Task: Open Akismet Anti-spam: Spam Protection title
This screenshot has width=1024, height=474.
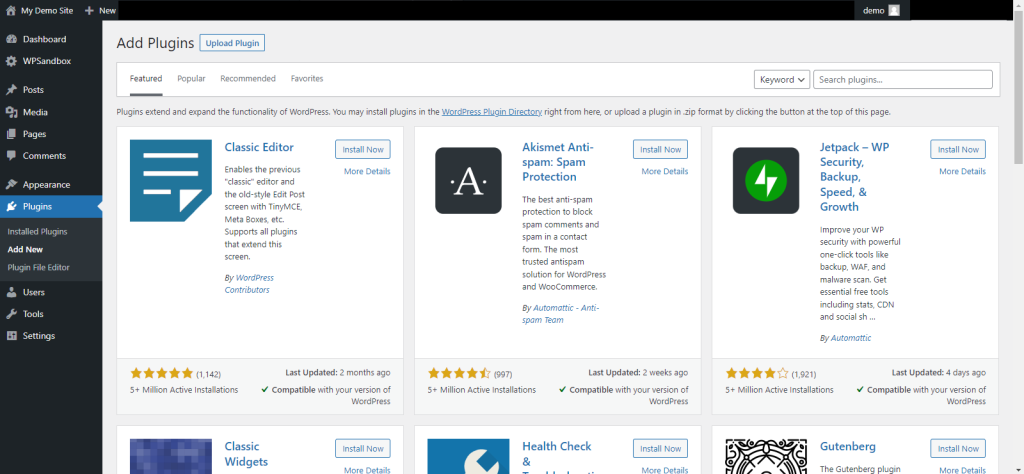Action: click(x=558, y=162)
